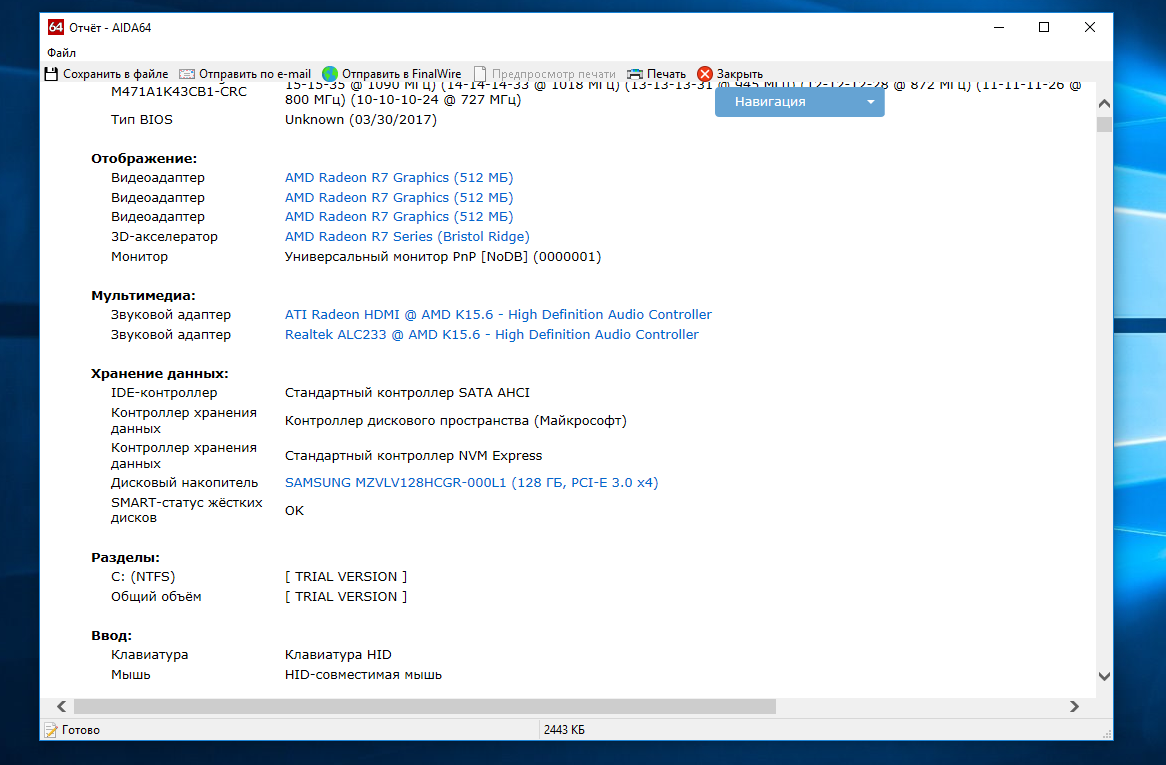Click the Печать toolbar label
The height and width of the screenshot is (765, 1166).
click(666, 74)
